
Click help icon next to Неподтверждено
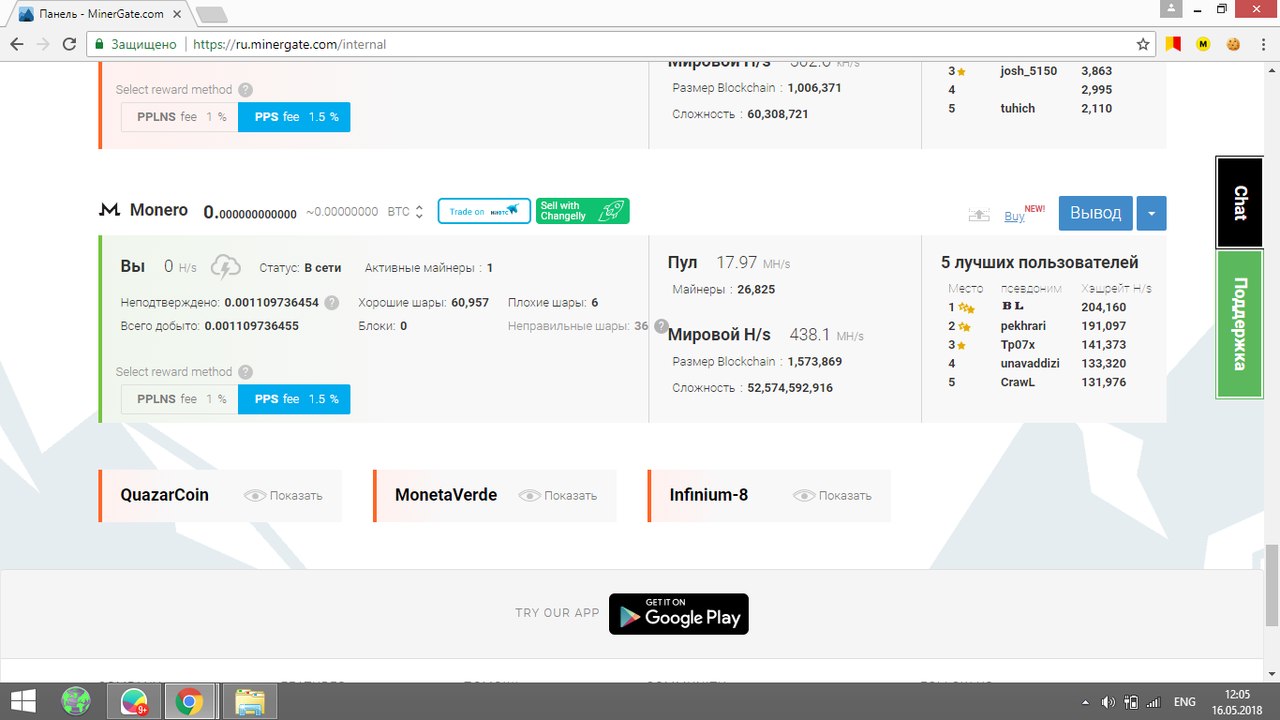(332, 303)
